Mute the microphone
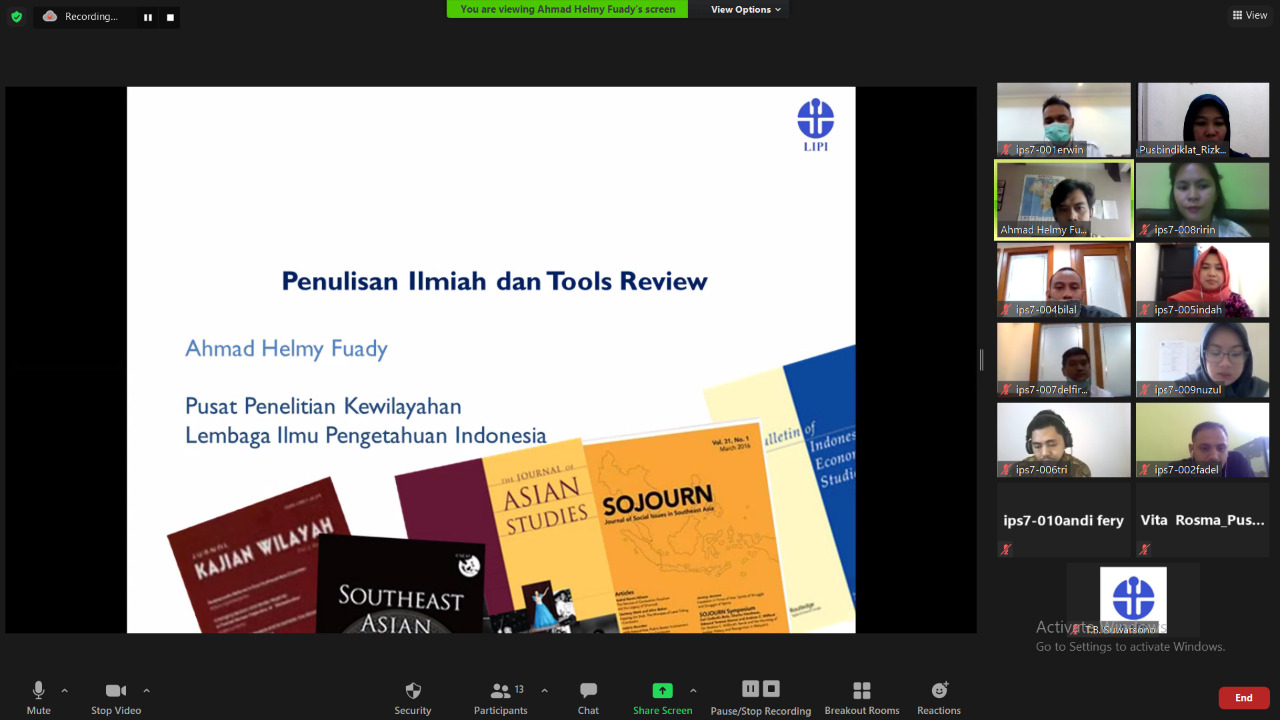 point(38,697)
